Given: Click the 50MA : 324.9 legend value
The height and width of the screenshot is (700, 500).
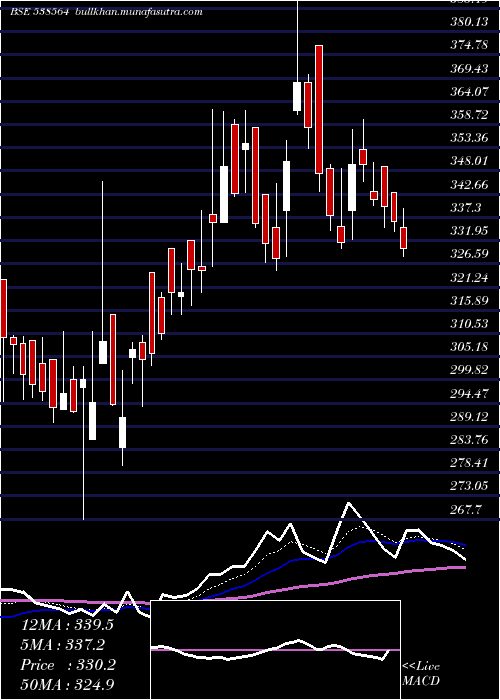Looking at the screenshot, I should [67, 685].
